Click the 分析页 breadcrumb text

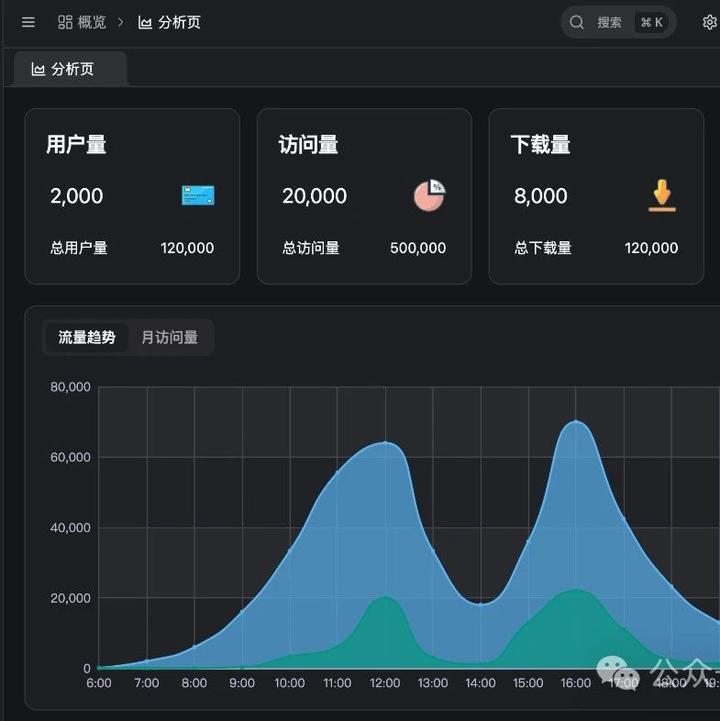point(179,22)
